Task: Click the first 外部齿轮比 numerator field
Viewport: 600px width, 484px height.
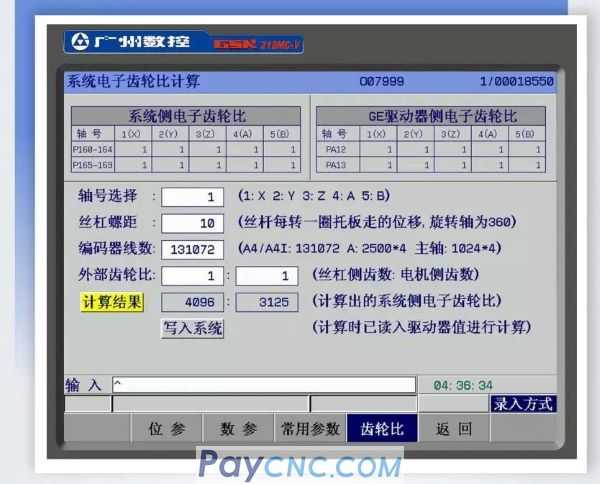Action: tap(192, 275)
